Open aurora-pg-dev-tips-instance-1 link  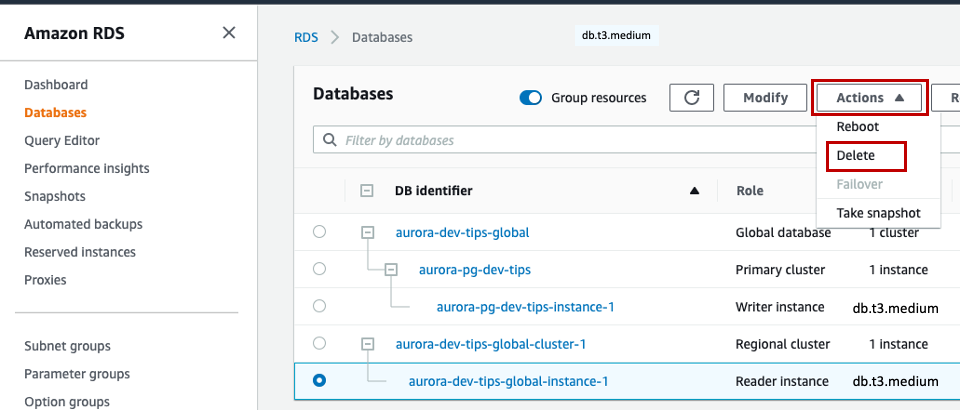click(x=525, y=307)
